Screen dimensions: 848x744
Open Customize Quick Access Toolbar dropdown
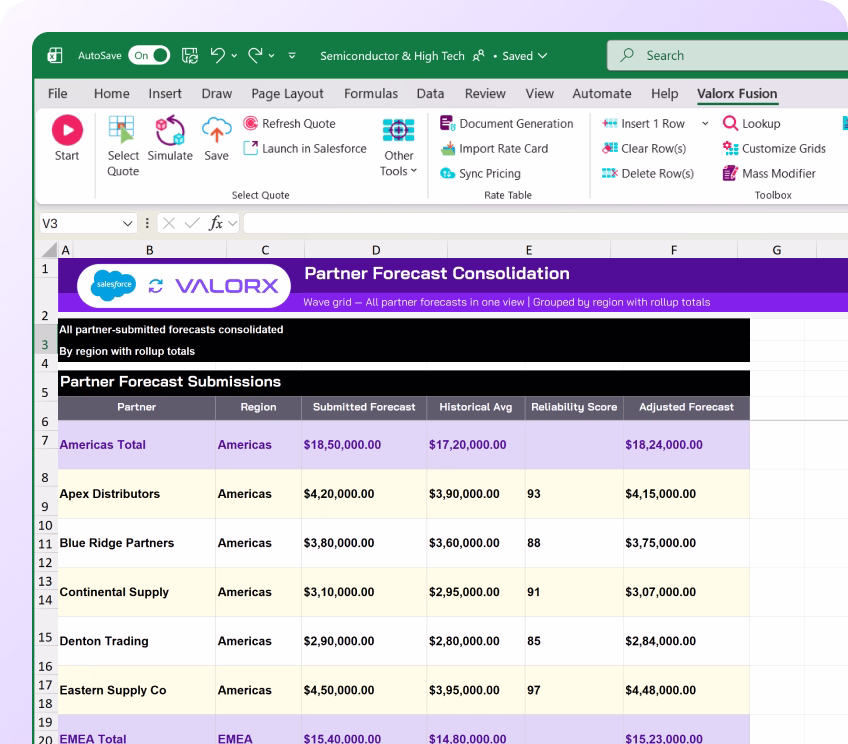click(x=292, y=56)
